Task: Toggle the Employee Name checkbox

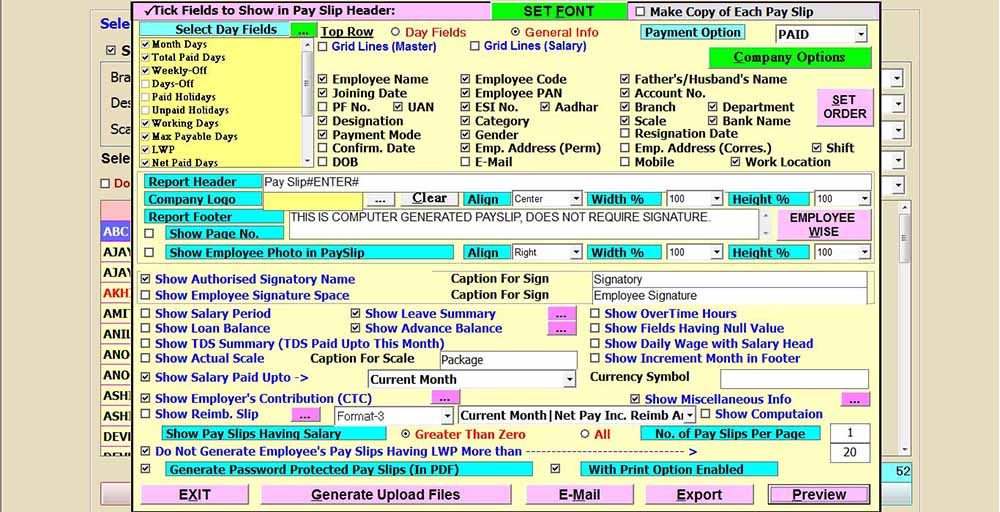Action: coord(323,80)
